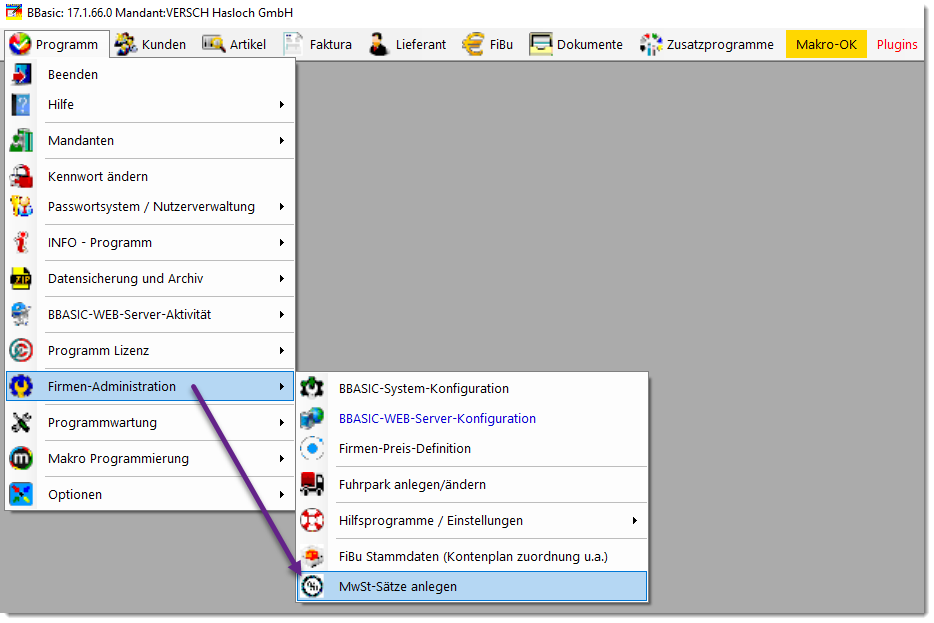The height and width of the screenshot is (623, 934).
Task: Open the Zusatzprogramme menu label
Action: (720, 45)
